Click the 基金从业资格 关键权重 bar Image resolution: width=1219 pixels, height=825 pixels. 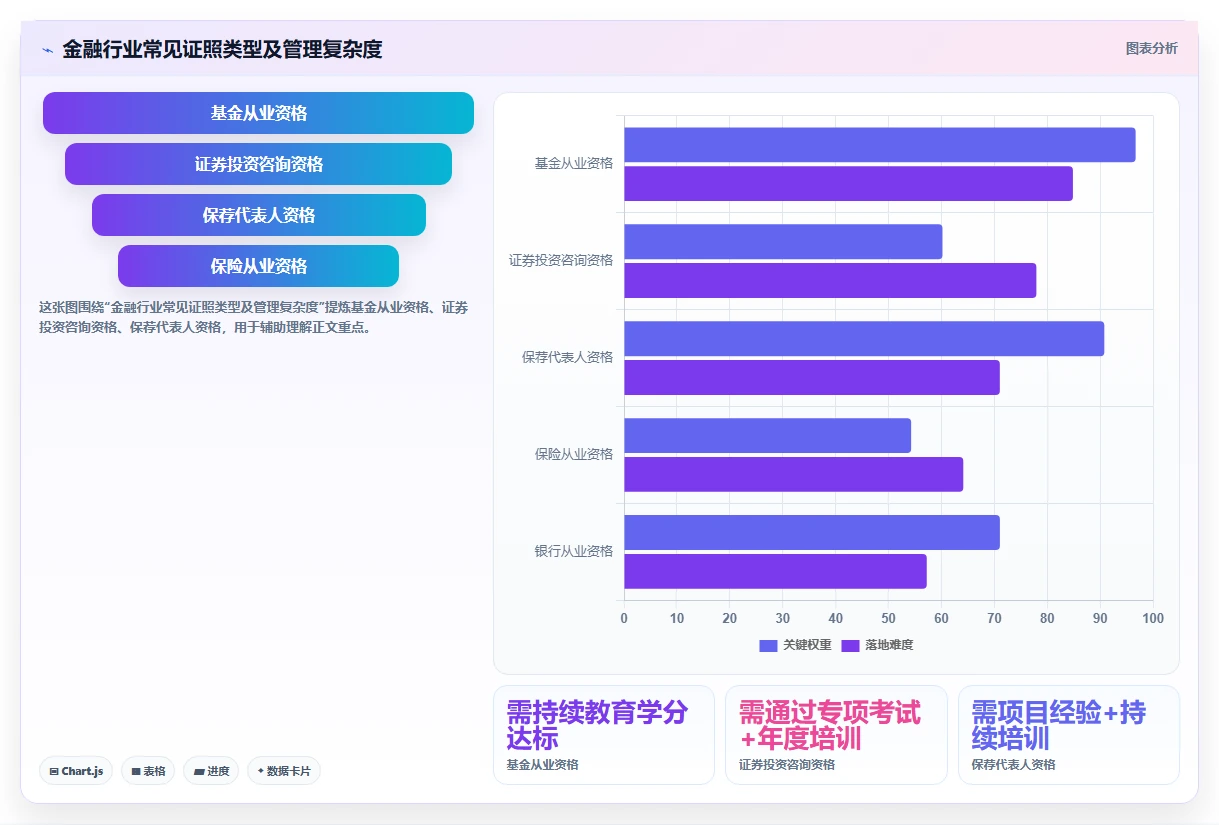pos(880,145)
